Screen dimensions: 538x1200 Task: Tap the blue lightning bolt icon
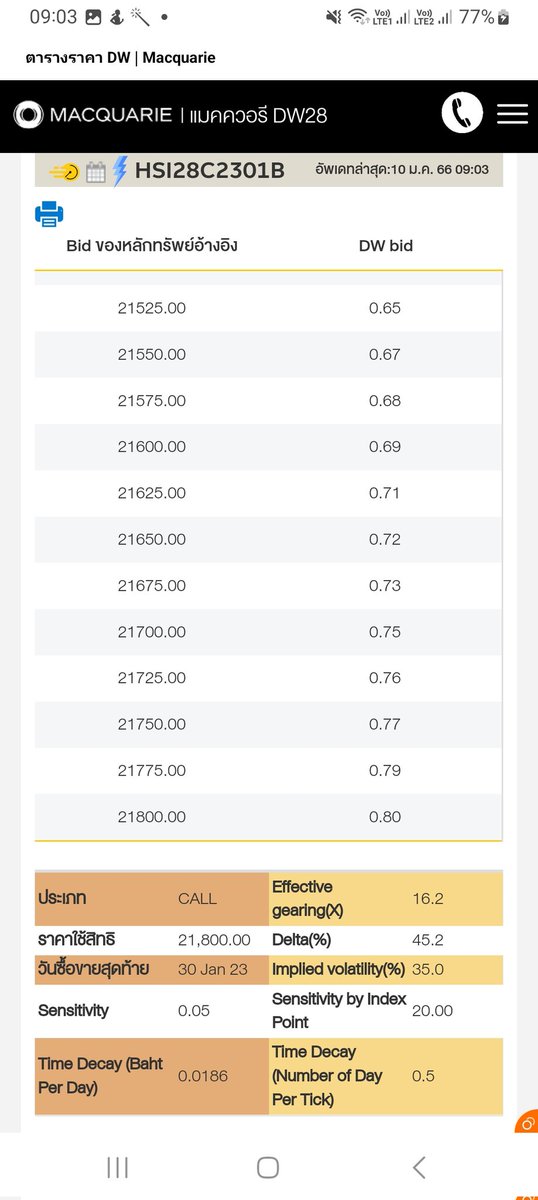120,171
